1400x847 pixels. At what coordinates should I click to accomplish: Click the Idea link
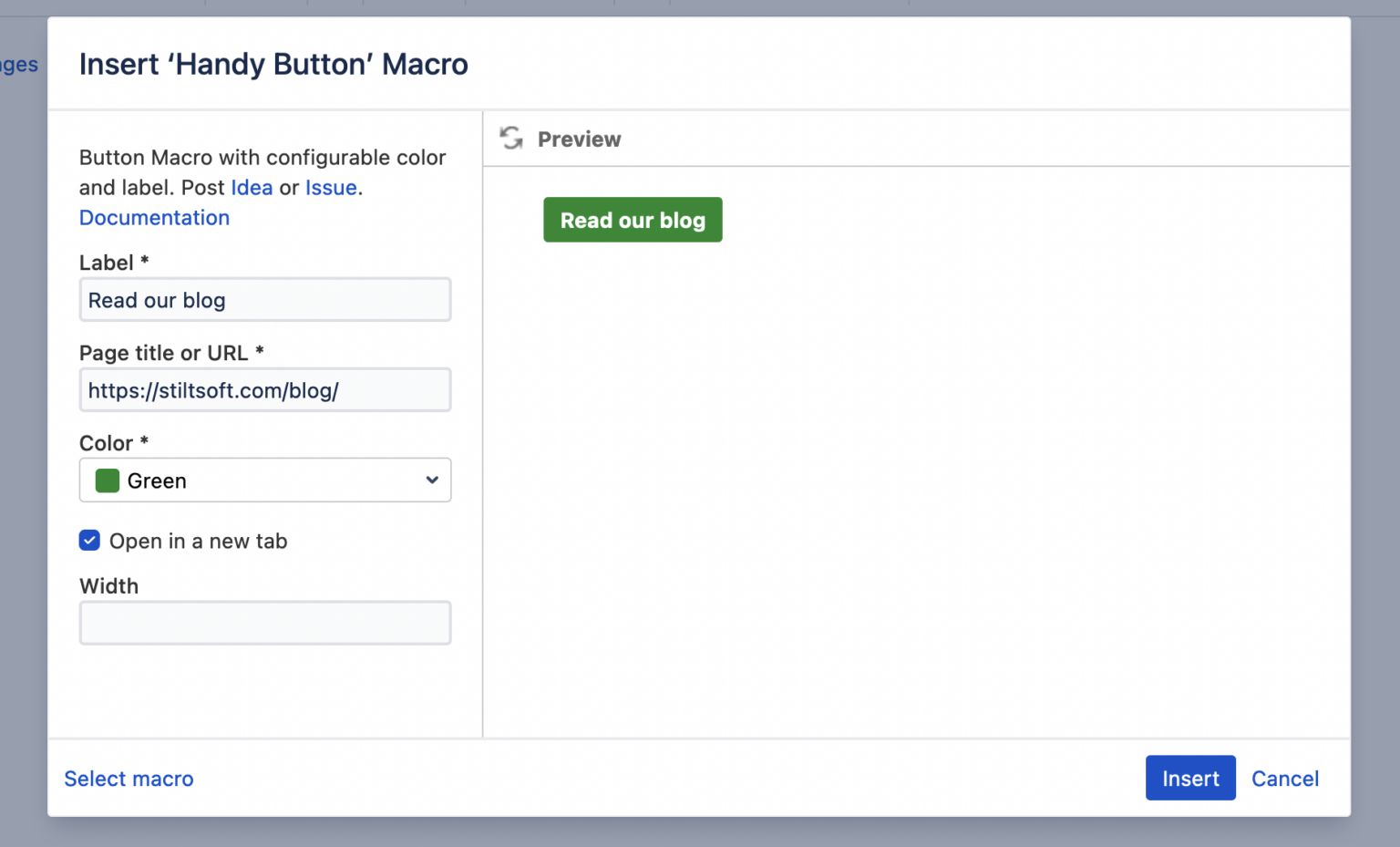click(252, 187)
